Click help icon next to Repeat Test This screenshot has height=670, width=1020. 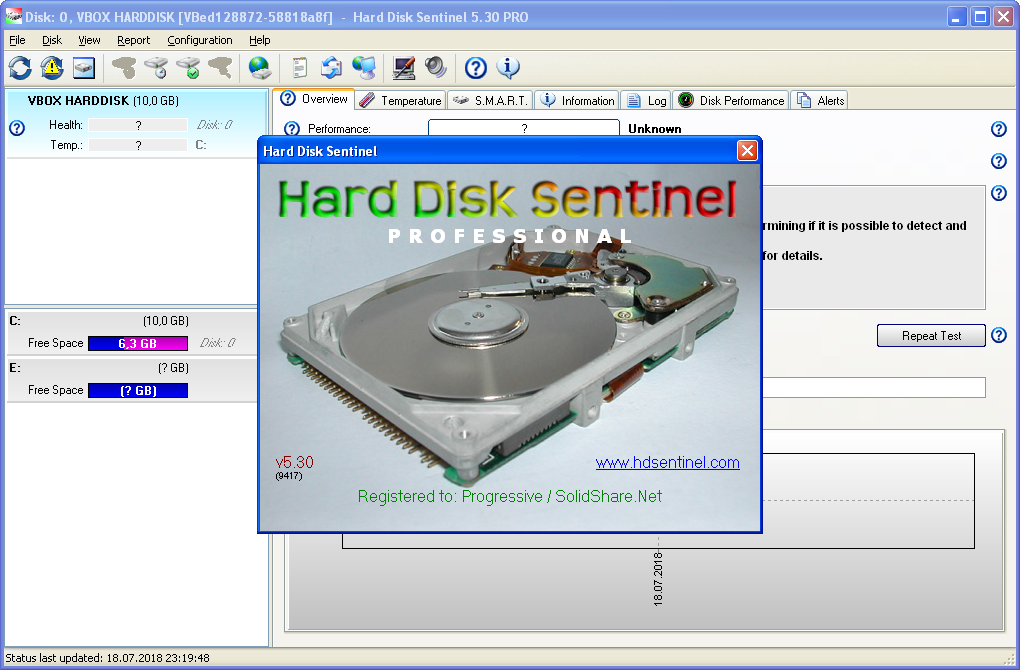(999, 336)
